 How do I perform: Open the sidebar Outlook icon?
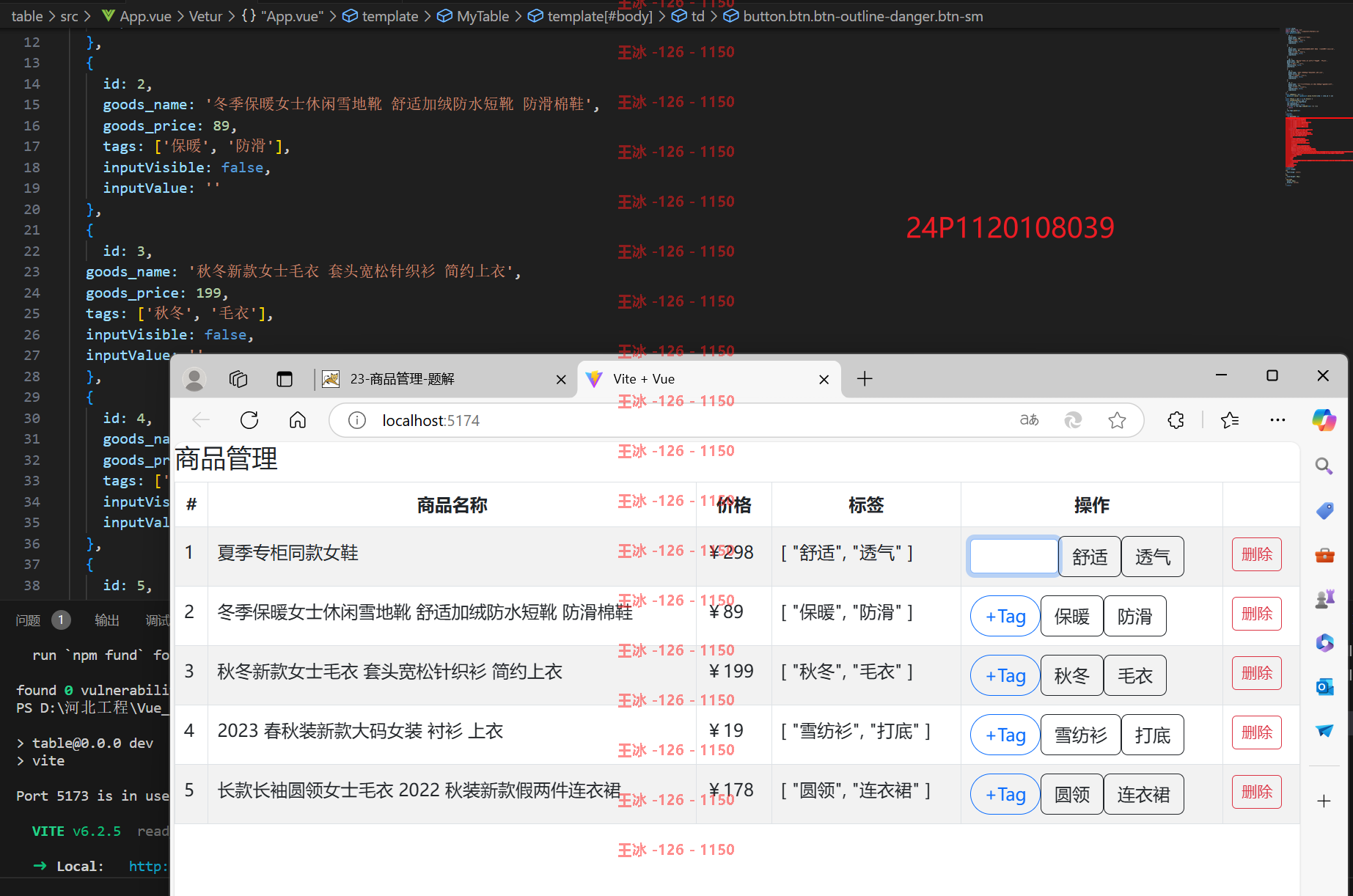[1324, 687]
